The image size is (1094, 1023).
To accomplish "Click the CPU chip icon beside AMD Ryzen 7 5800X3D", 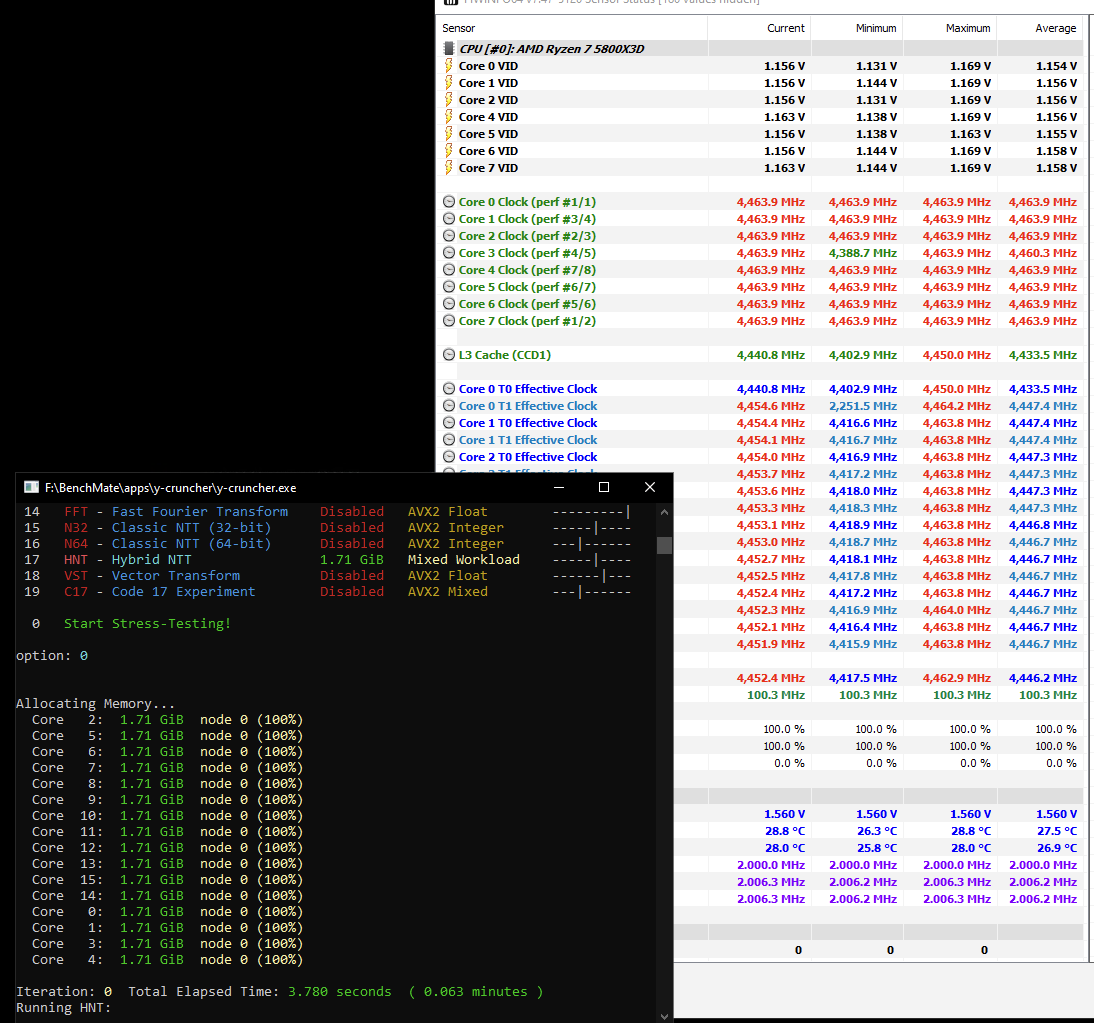I will (x=449, y=49).
